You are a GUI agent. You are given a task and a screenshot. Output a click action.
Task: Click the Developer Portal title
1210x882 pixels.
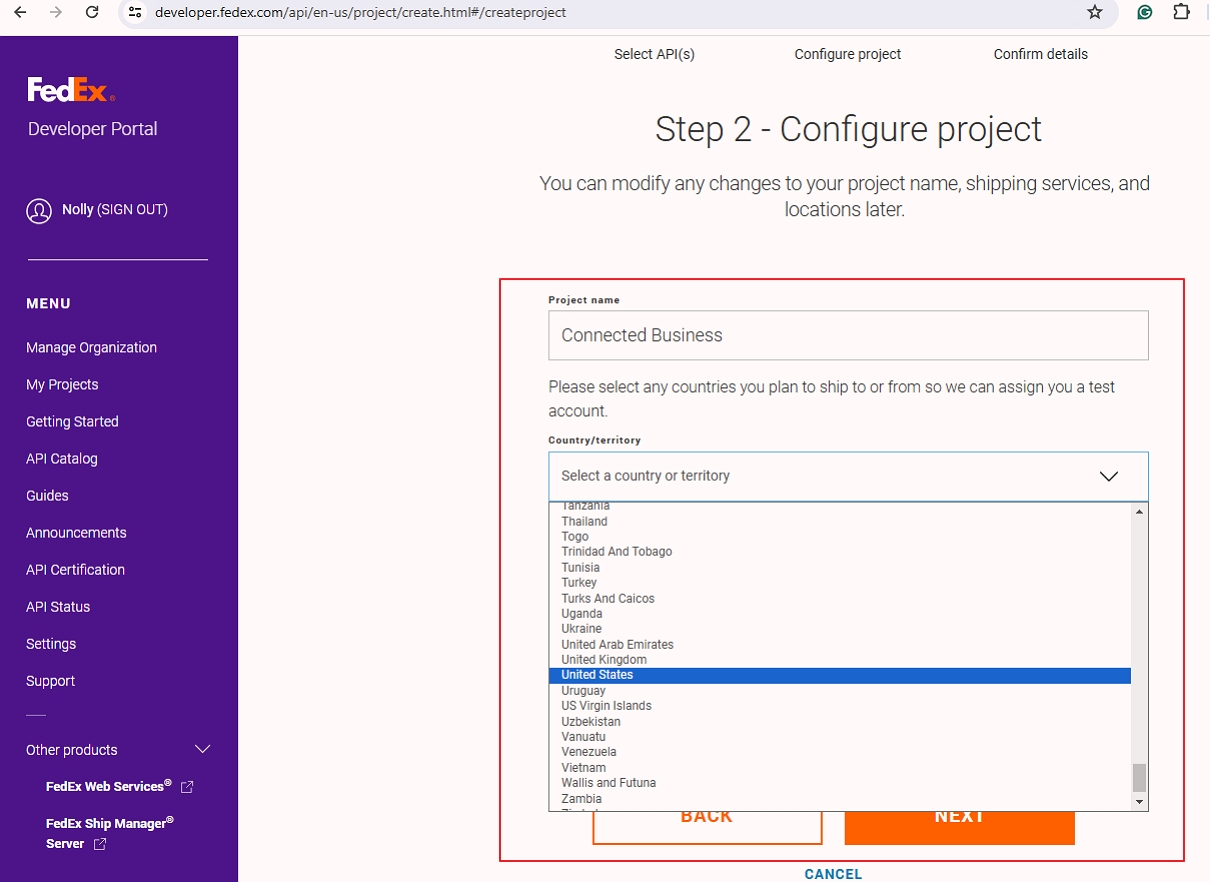[93, 129]
